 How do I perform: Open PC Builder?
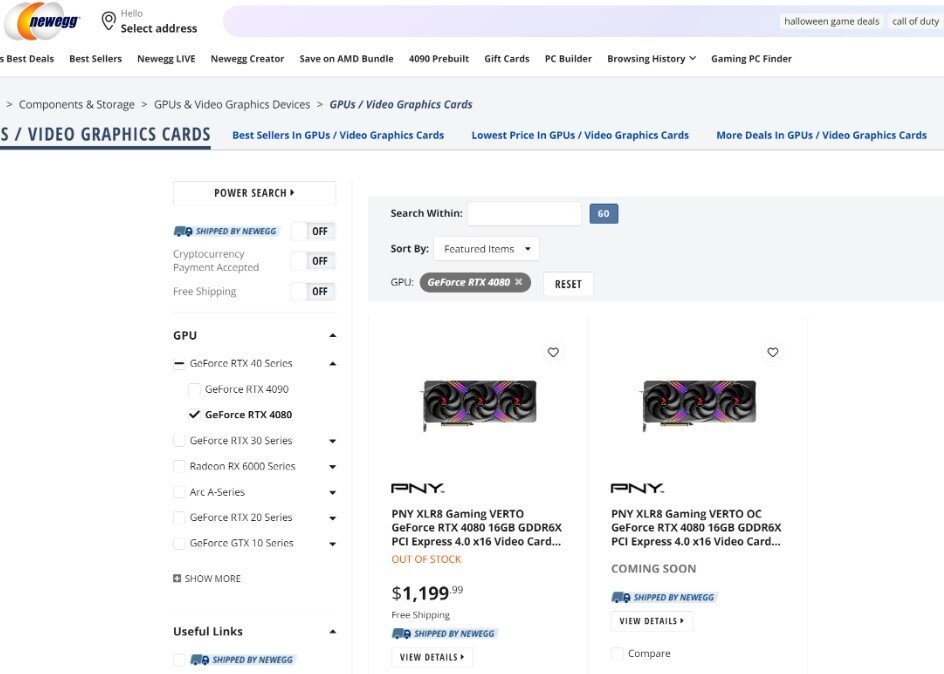568,58
